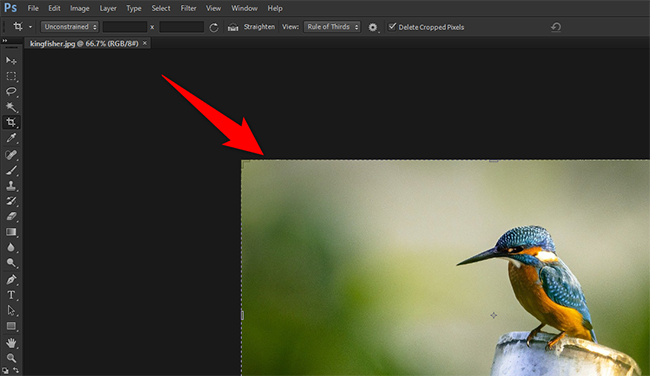Viewport: 650px width, 376px height.
Task: Toggle Delete Cropped Pixels checkbox
Action: 392,27
